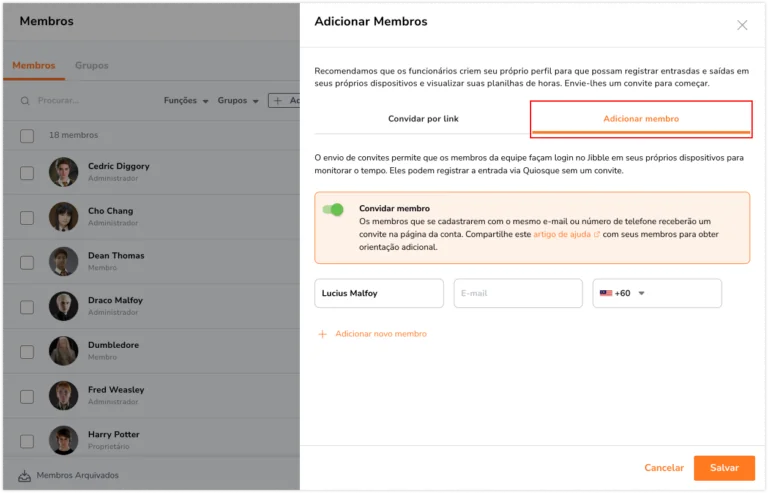Switch to the Grupos tab
The image size is (768, 493).
point(92,65)
